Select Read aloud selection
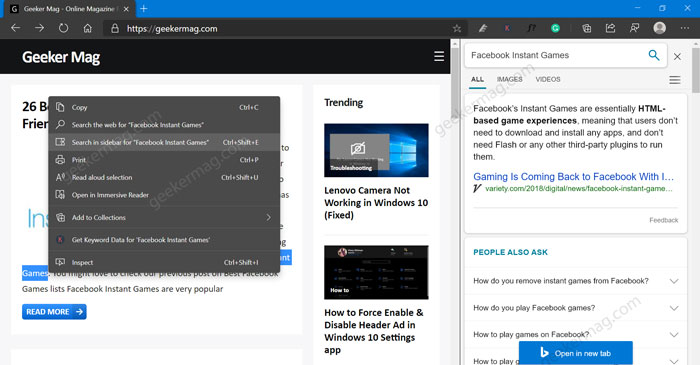Image resolution: width=700 pixels, height=365 pixels. 164,177
